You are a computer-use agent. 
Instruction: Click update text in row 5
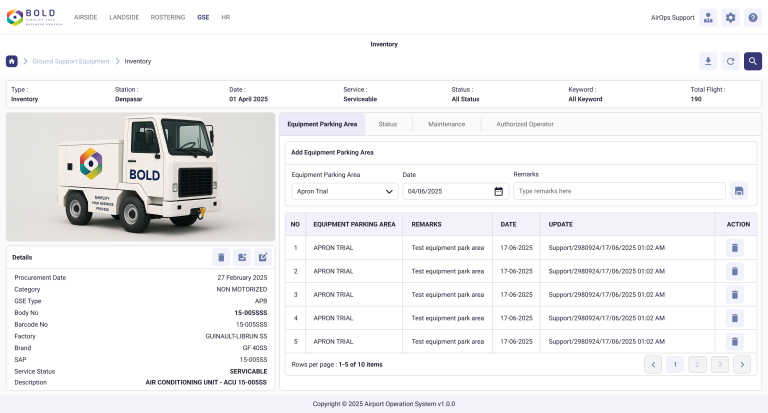coord(606,341)
